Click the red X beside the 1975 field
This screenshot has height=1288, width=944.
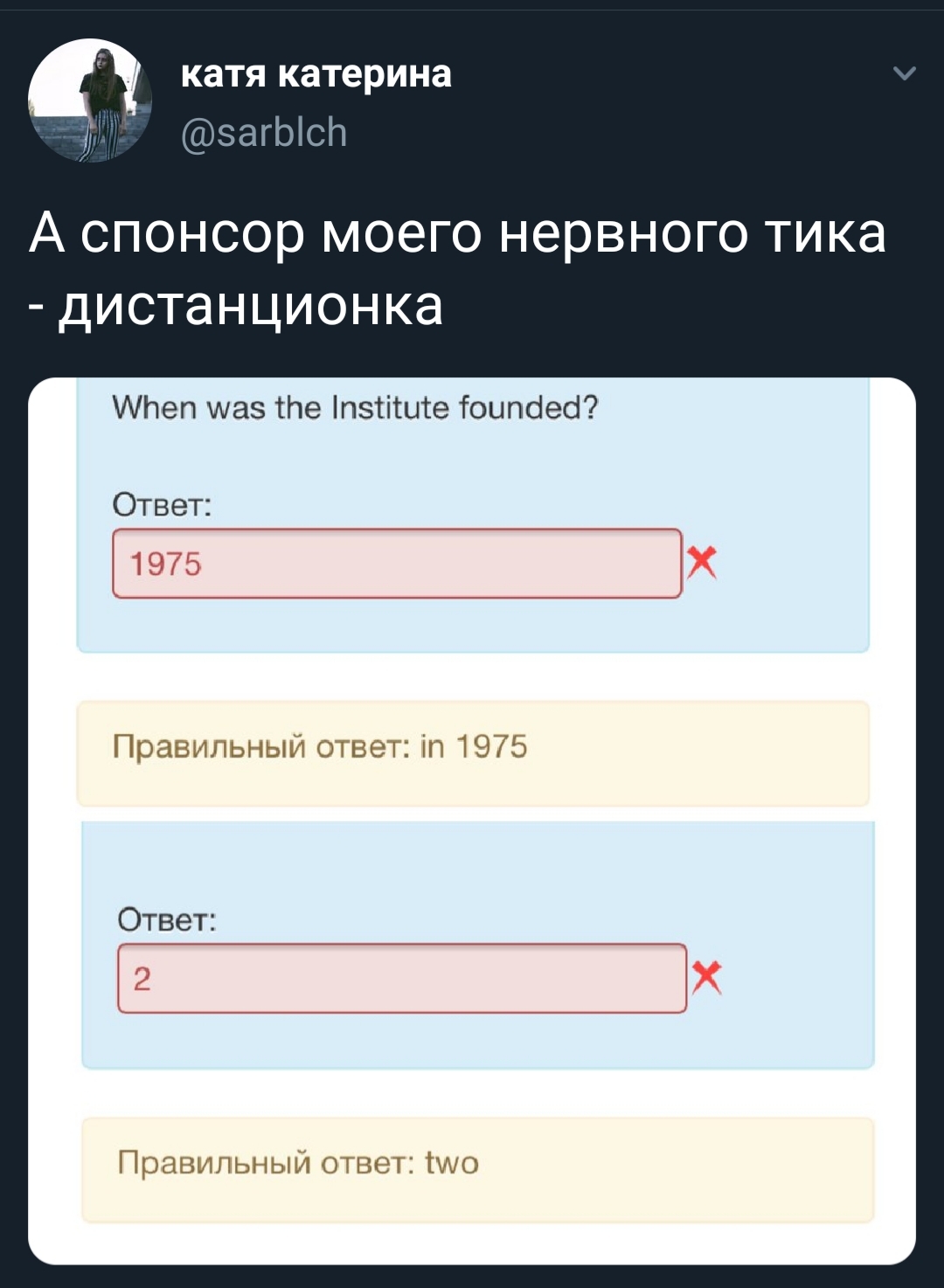coord(701,563)
